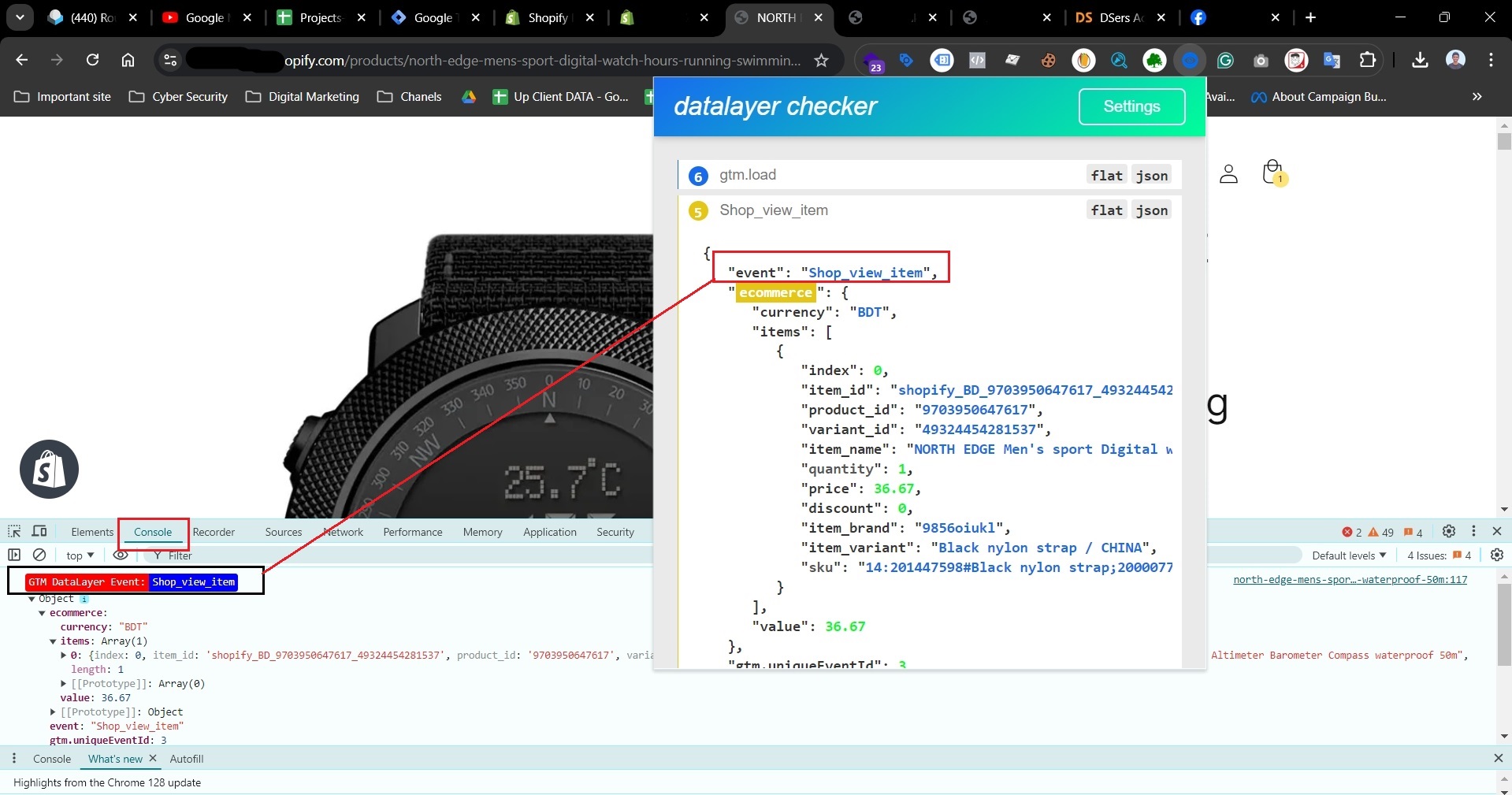Image resolution: width=1512 pixels, height=795 pixels.
Task: Expand the item 0 object entry
Action: point(64,656)
